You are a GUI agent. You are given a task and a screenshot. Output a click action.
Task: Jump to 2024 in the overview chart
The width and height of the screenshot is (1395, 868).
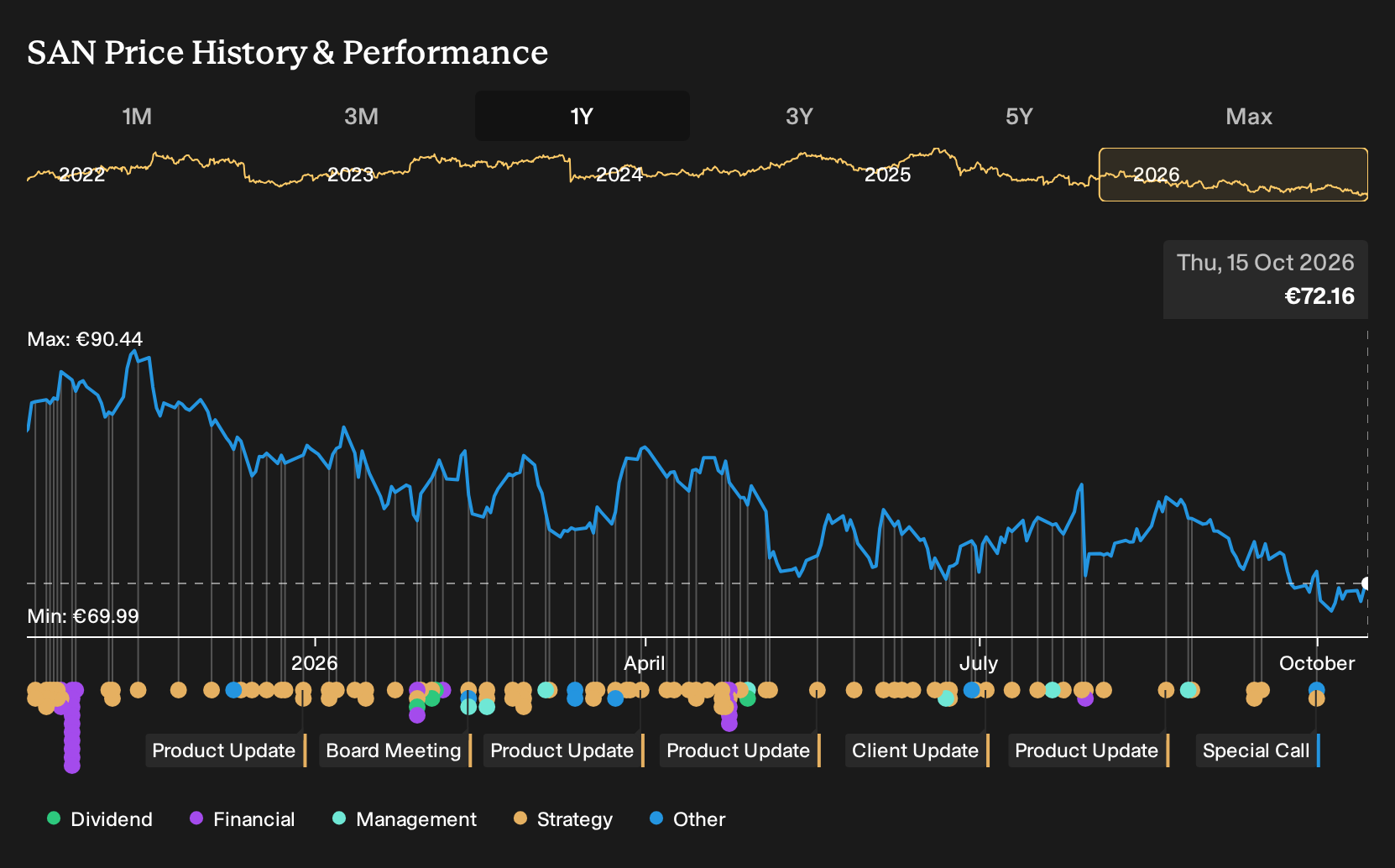tap(619, 175)
